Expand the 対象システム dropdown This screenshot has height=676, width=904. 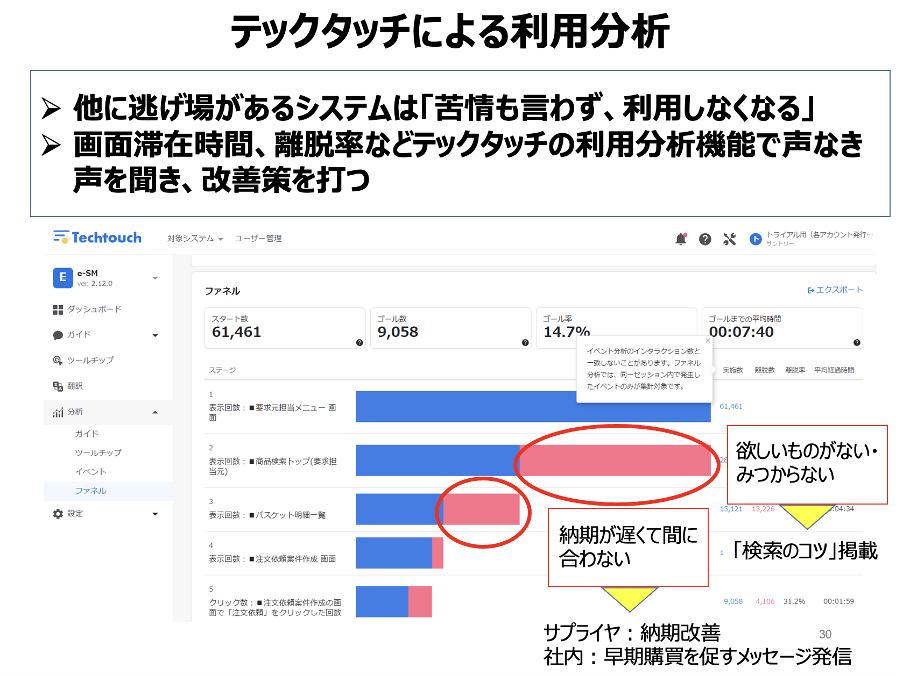[x=195, y=239]
